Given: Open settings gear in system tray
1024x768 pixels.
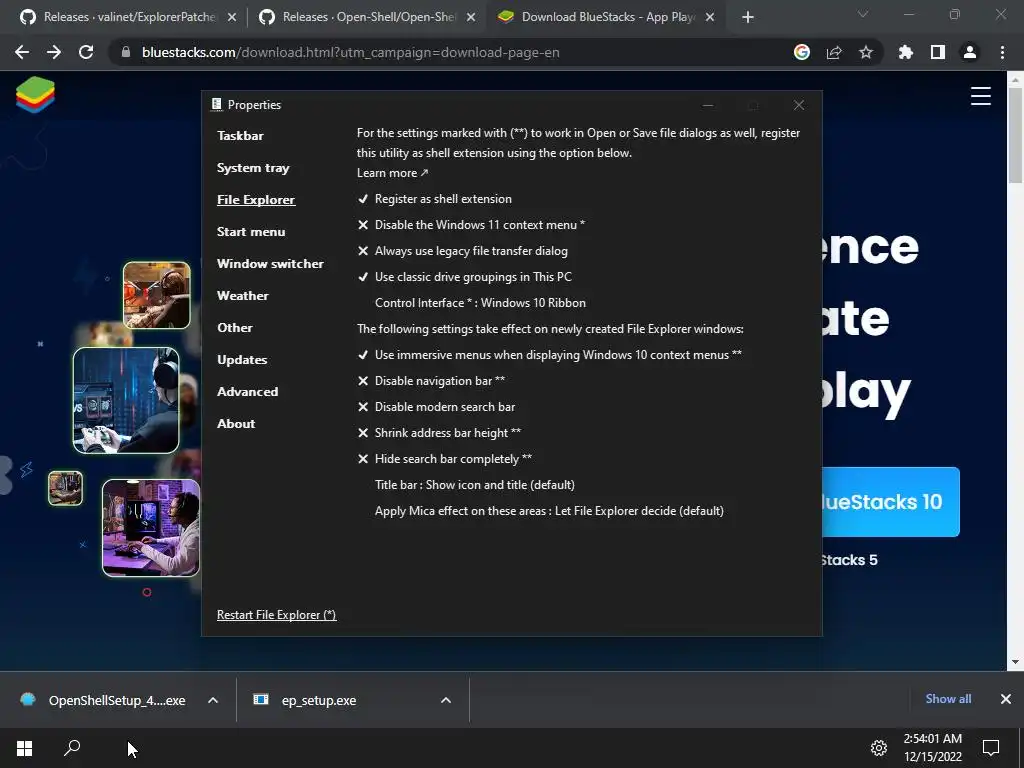Looking at the screenshot, I should tap(879, 748).
